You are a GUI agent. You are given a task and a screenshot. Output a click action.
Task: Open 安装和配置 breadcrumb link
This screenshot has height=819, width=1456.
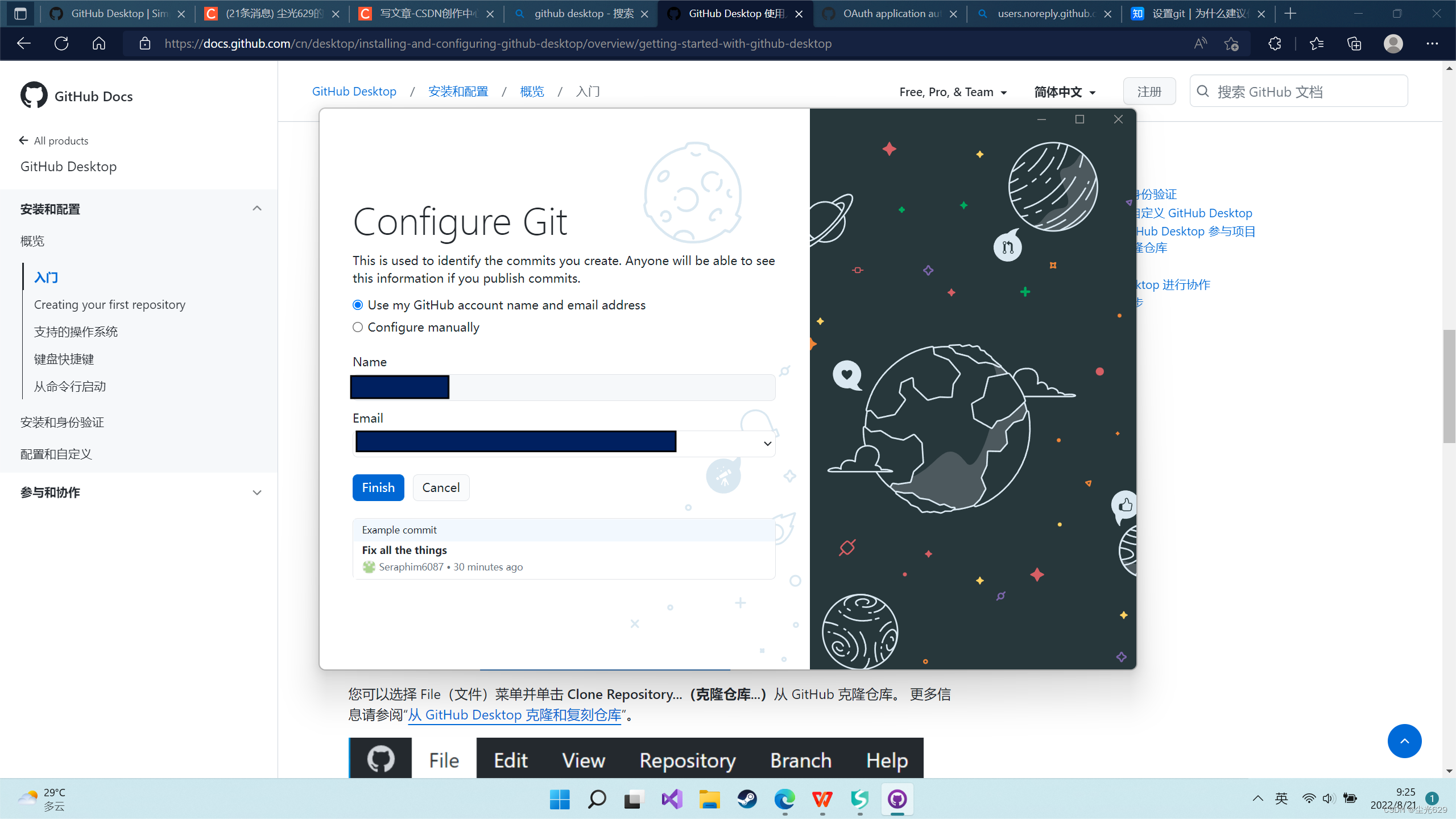(458, 92)
